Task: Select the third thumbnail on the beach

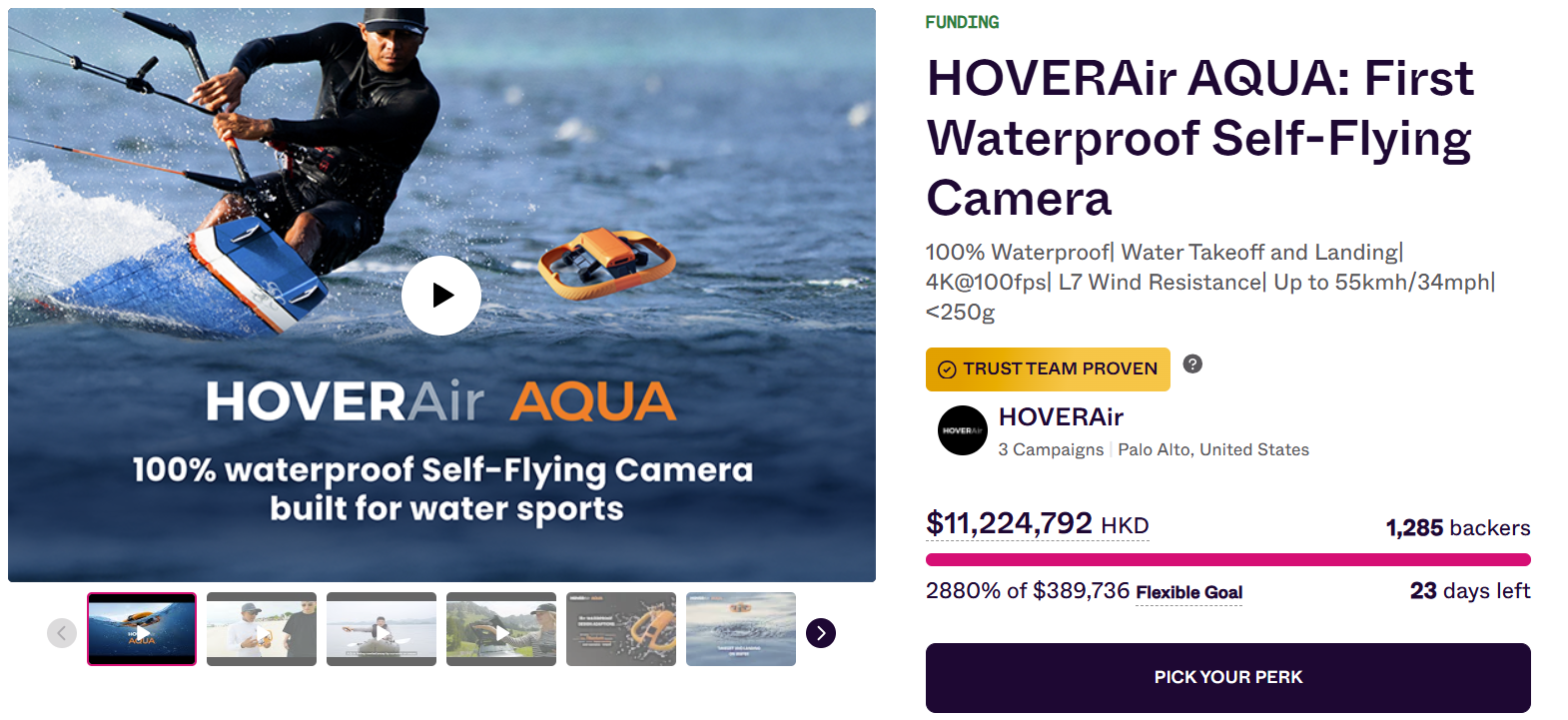Action: coord(382,629)
